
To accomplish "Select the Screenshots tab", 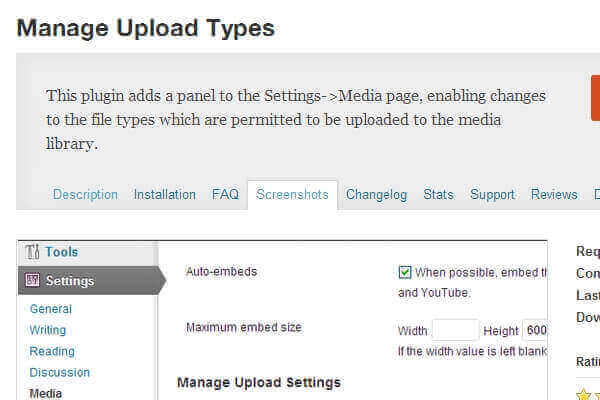I will click(292, 195).
